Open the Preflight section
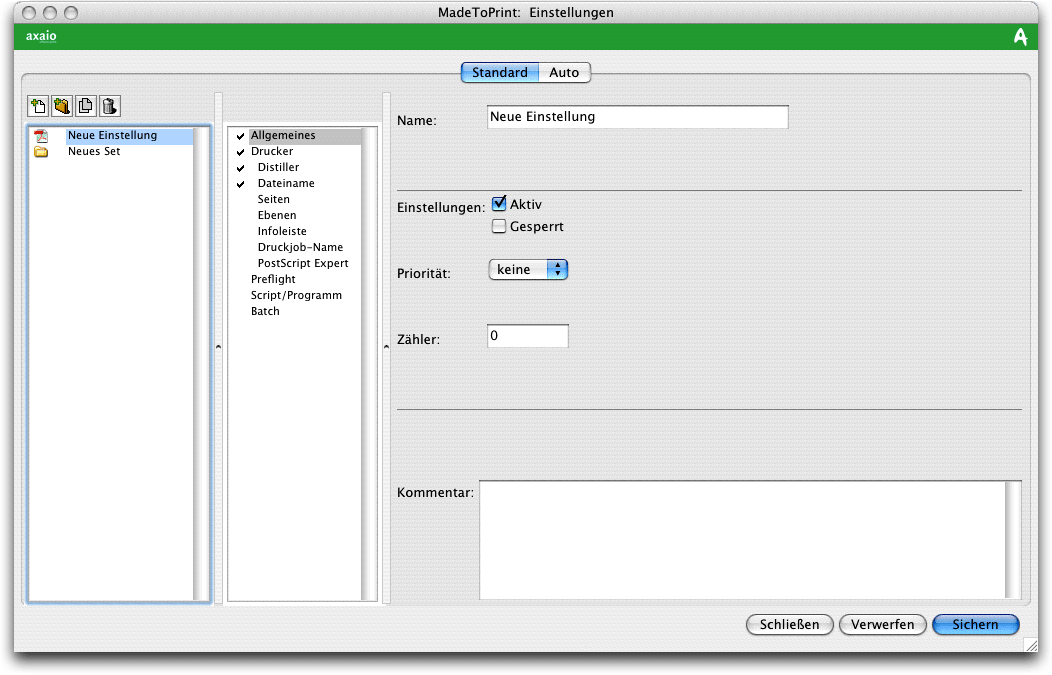The height and width of the screenshot is (675, 1052). tap(273, 279)
